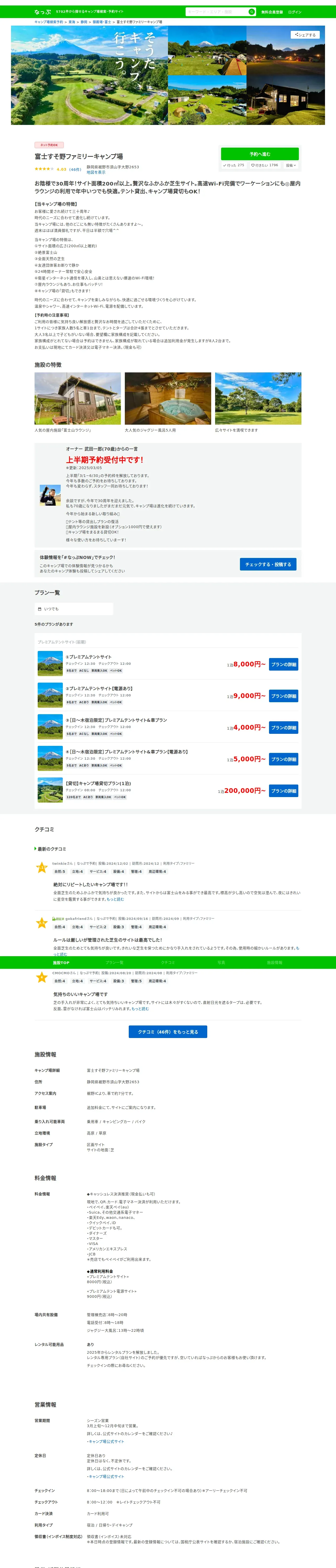Image resolution: width=336 pixels, height=1568 pixels.
Task: Select 施設情報 tab in sticky bar
Action: [x=275, y=962]
